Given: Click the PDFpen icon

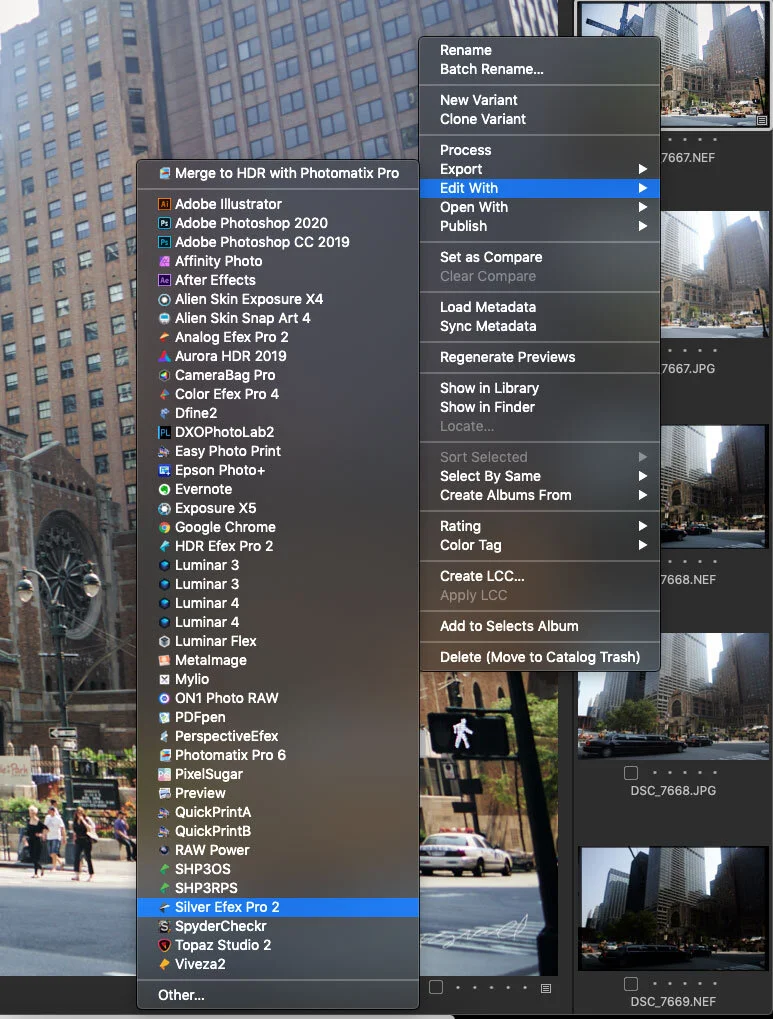Looking at the screenshot, I should (x=164, y=717).
